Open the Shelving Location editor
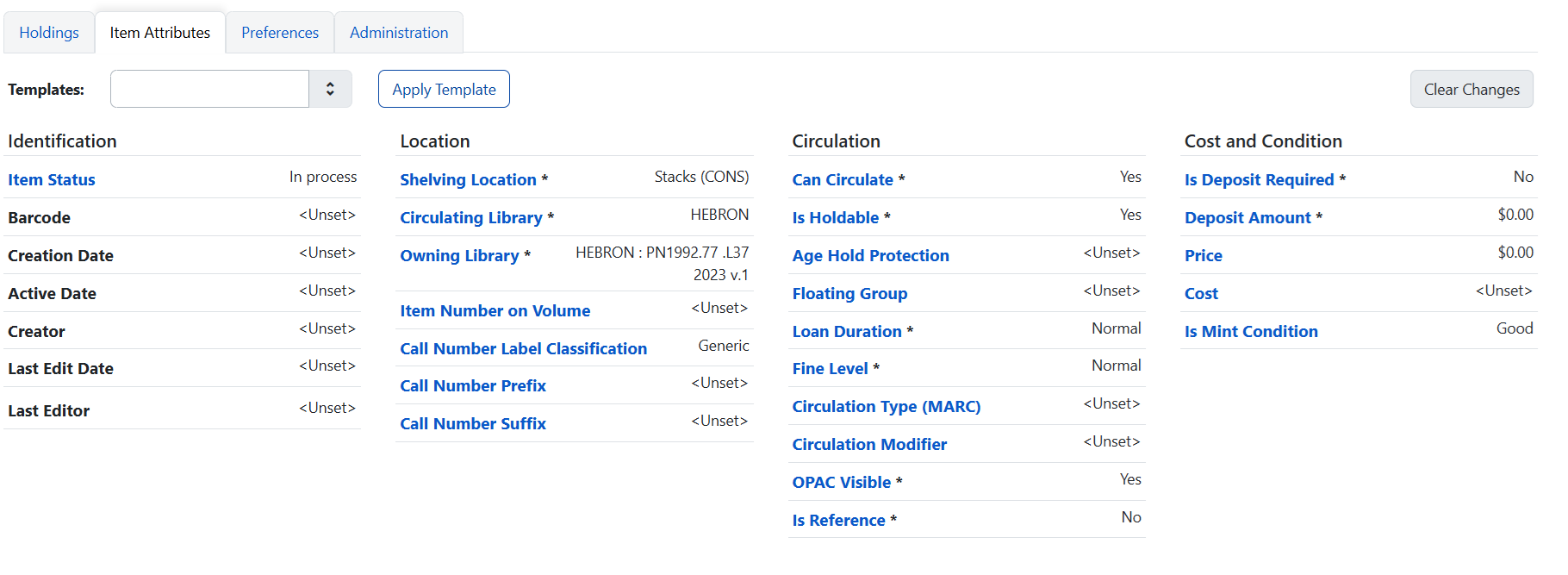The height and width of the screenshot is (575, 1568). point(468,179)
